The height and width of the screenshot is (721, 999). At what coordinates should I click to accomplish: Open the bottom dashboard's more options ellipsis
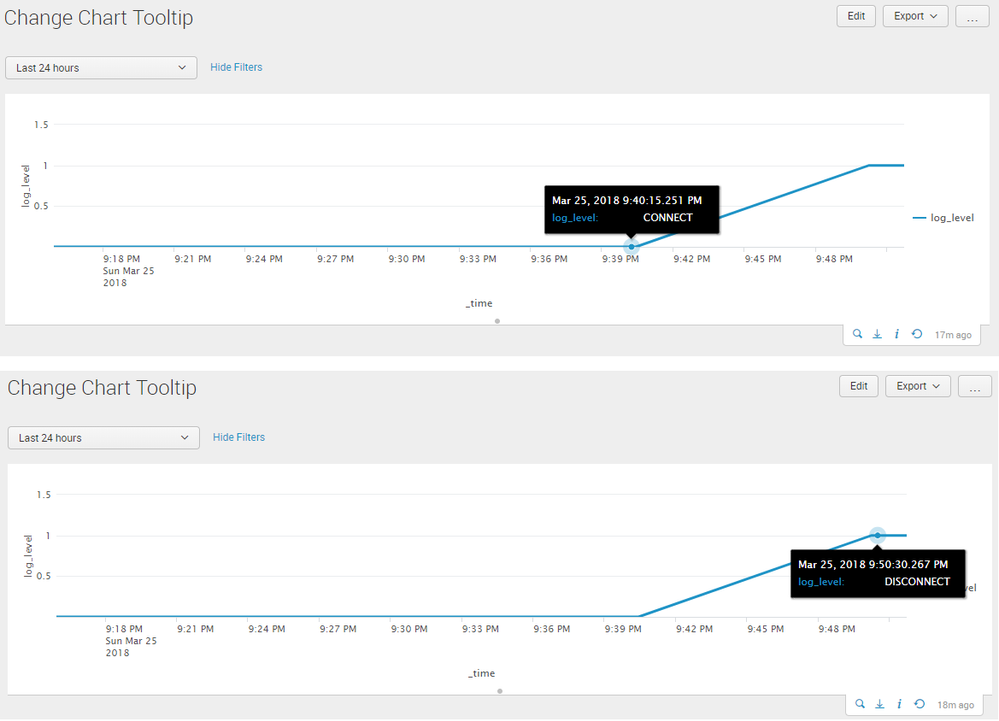tap(975, 386)
